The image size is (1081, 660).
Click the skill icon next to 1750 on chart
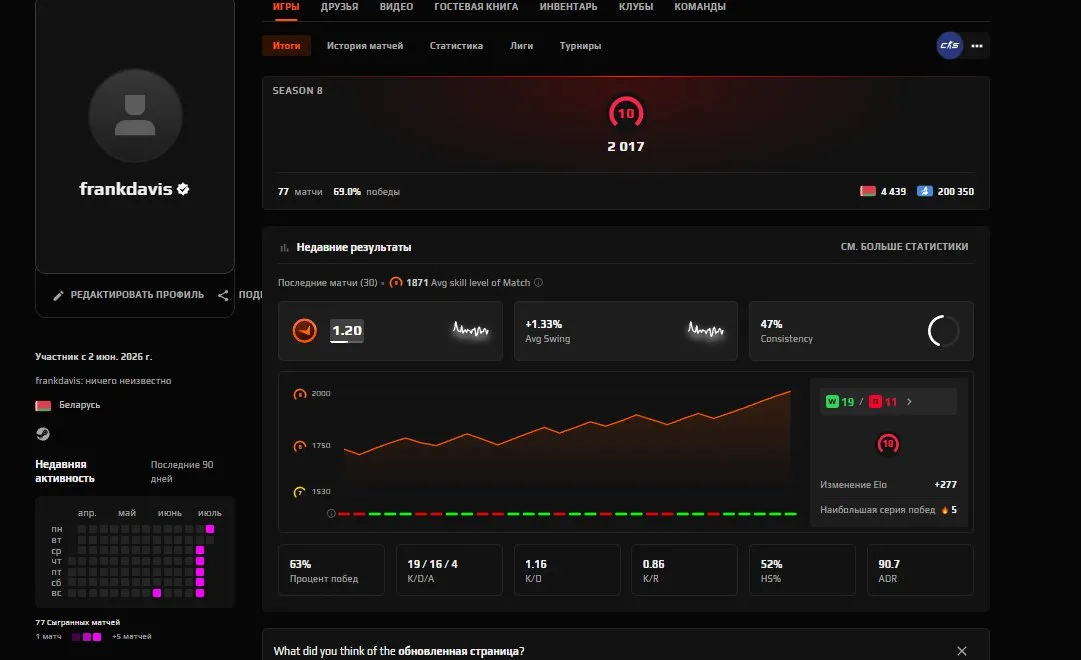300,446
